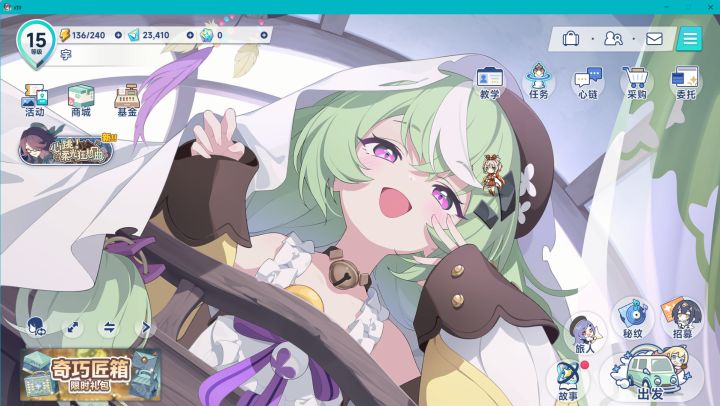Open the 任务 missions icon
720x406 pixels.
[539, 82]
